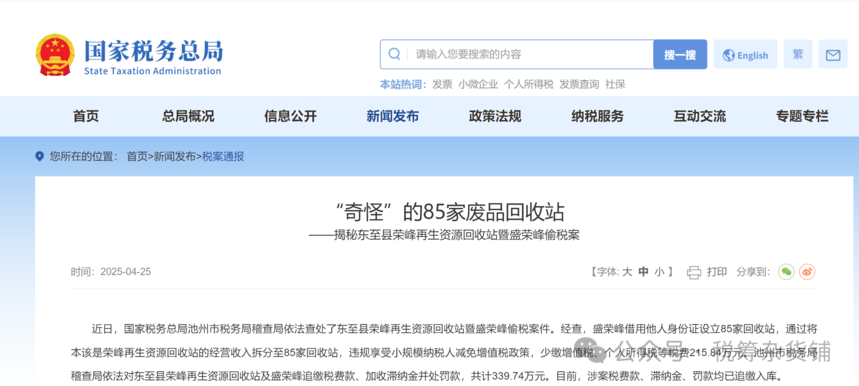Click hot keyword 个人所得税

[529, 84]
